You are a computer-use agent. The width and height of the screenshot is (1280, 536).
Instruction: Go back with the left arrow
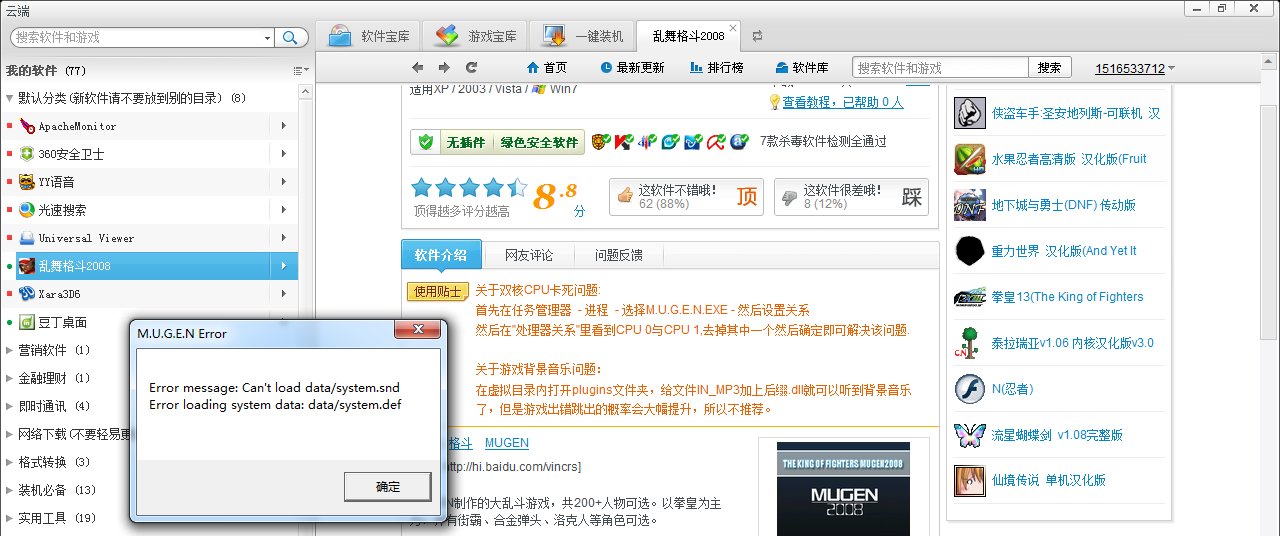[418, 68]
